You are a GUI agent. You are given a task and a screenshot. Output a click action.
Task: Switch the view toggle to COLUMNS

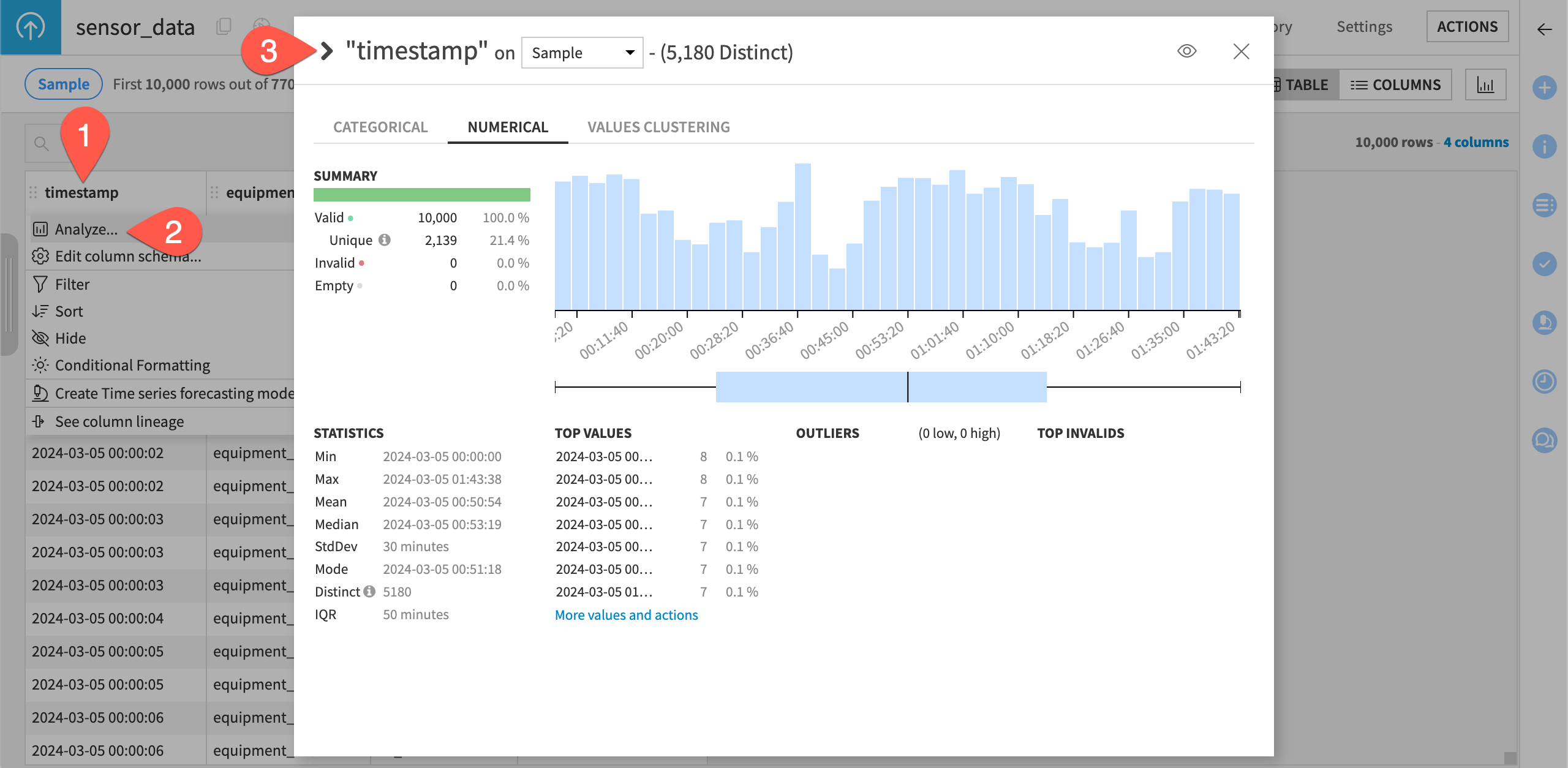pyautogui.click(x=1396, y=85)
